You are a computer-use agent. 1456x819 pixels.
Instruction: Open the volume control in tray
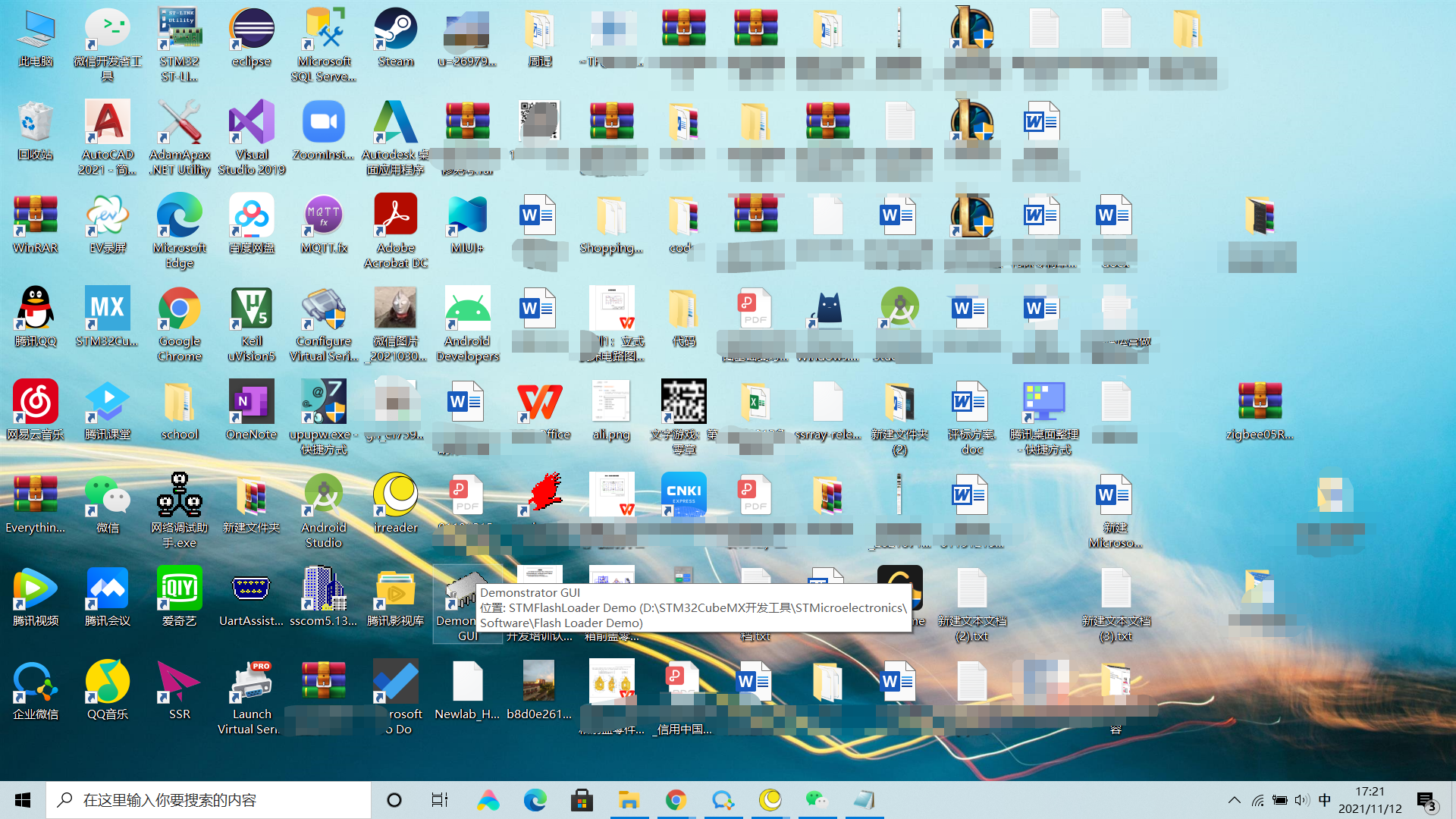pyautogui.click(x=1302, y=800)
